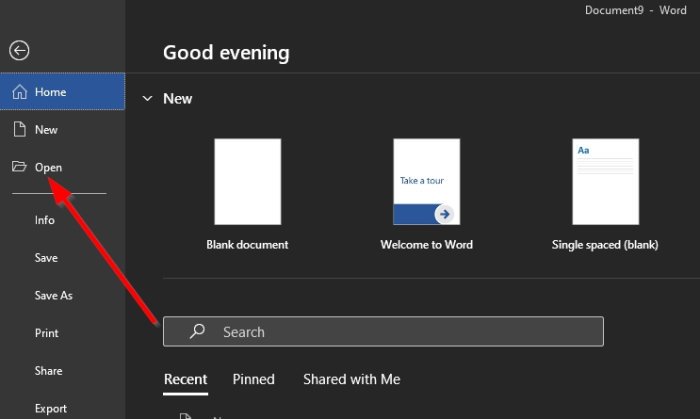Viewport: 700px width, 419px height.
Task: Switch to the Pinned tab
Action: point(254,379)
